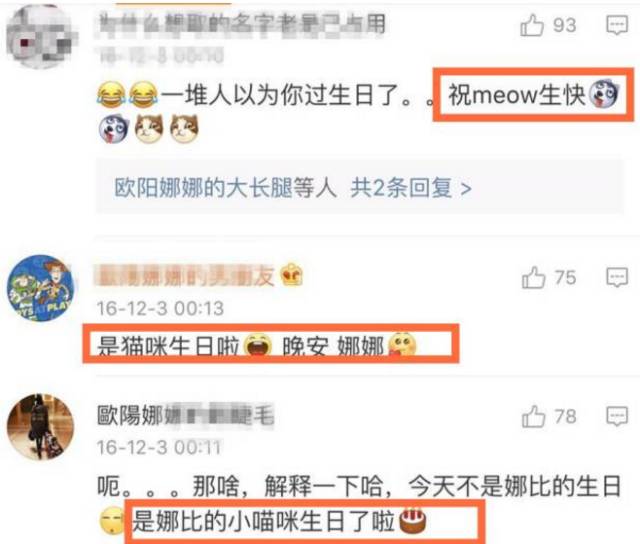The height and width of the screenshot is (544, 640).
Task: Click the crown badge beside the orange username
Action: (x=291, y=275)
